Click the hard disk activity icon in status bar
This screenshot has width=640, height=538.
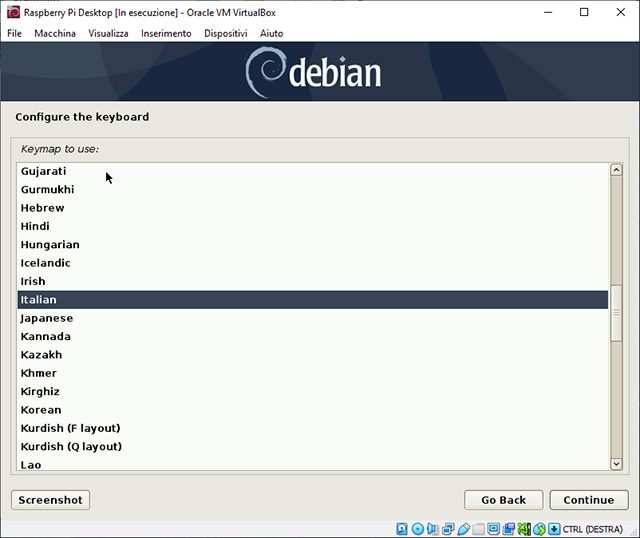[403, 528]
